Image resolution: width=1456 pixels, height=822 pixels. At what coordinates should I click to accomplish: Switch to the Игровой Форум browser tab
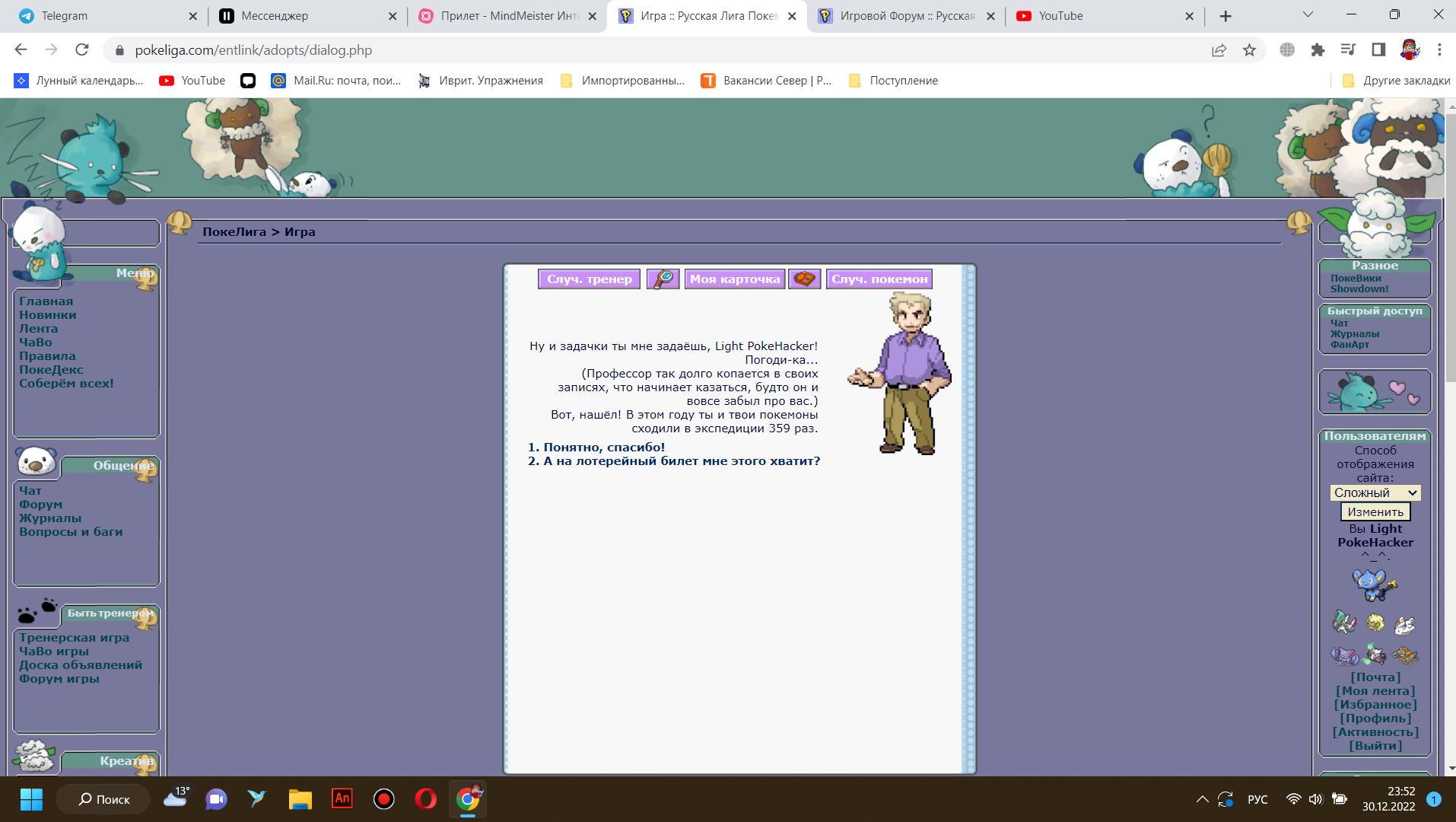coord(906,16)
